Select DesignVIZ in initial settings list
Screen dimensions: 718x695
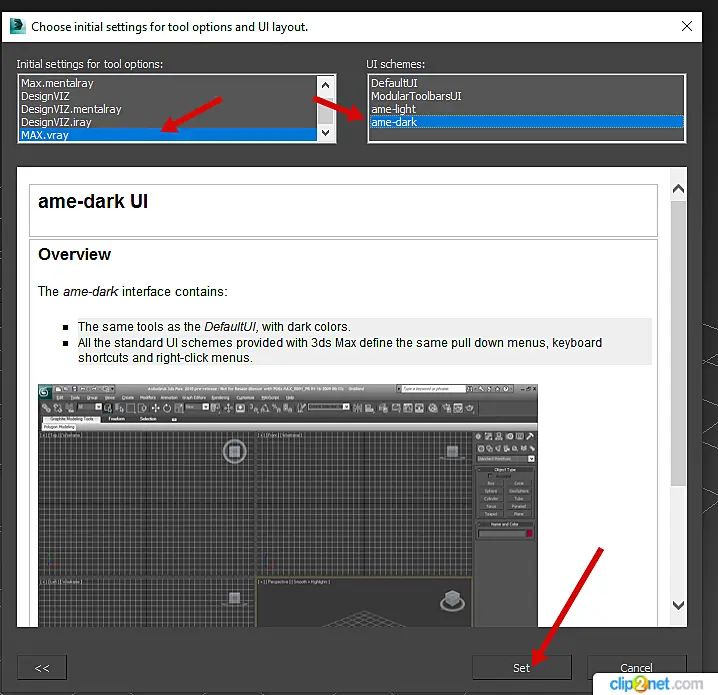(168, 96)
